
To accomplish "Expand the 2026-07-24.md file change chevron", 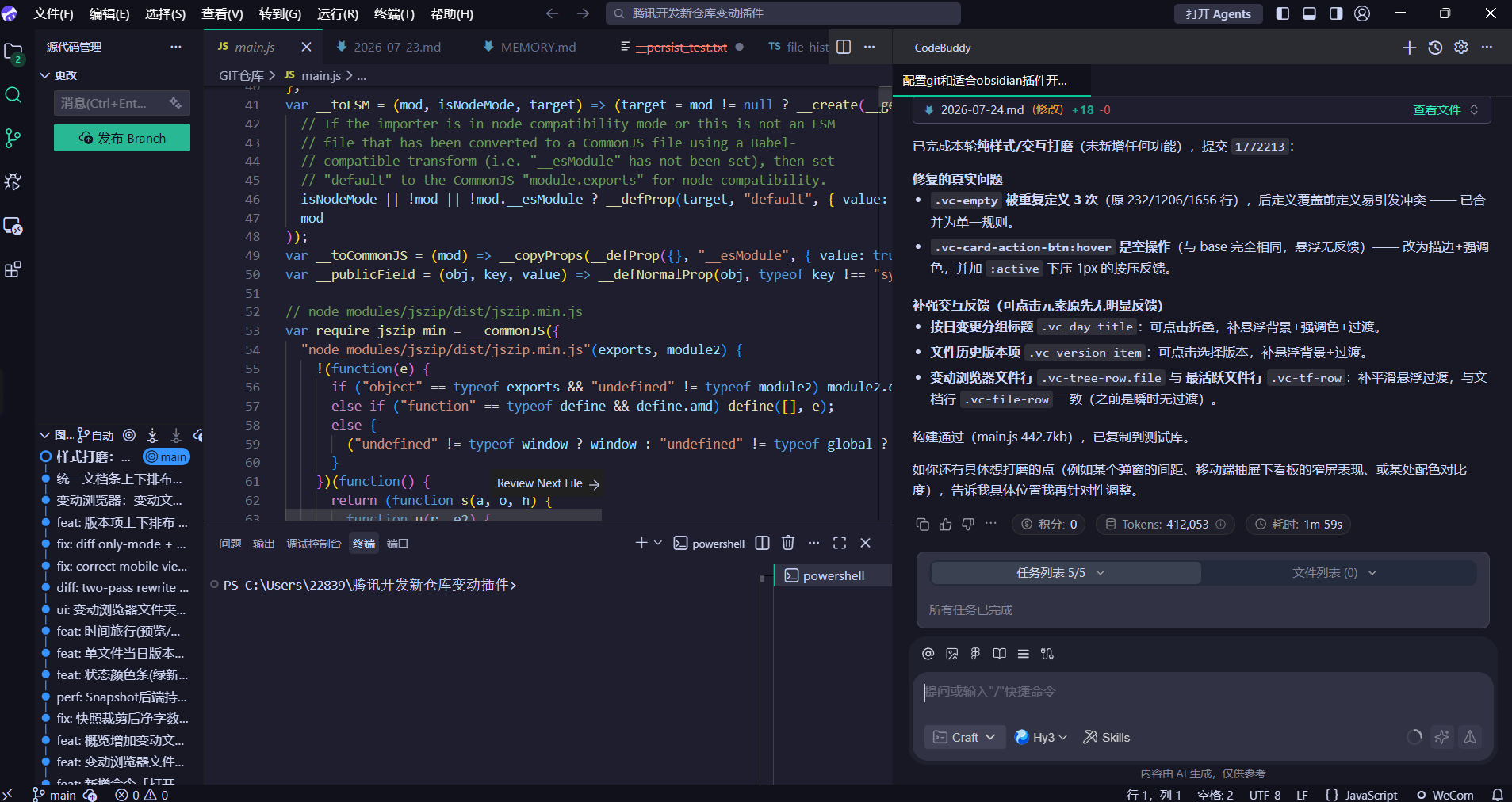I will point(1474,109).
